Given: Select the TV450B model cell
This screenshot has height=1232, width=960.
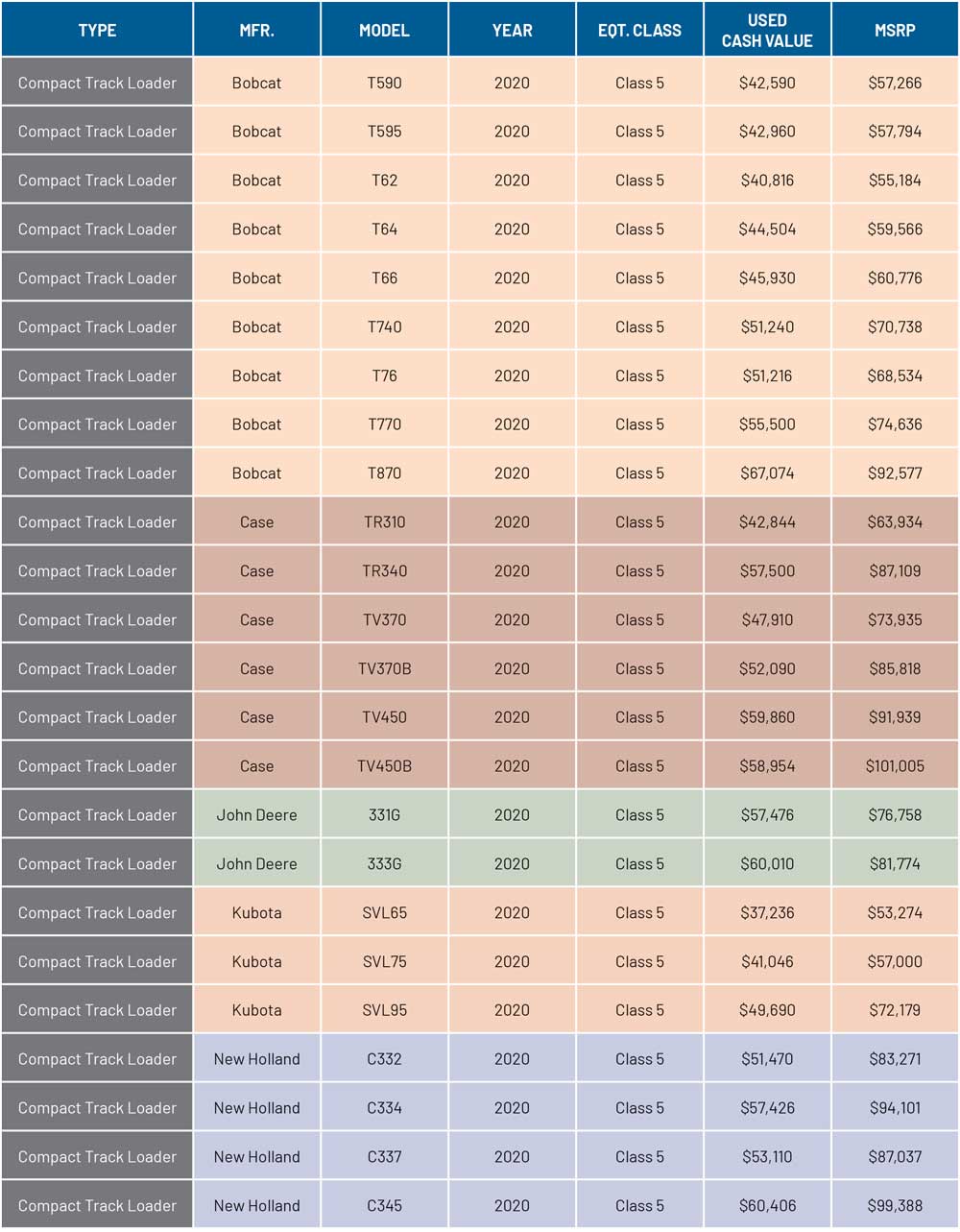Looking at the screenshot, I should click(x=384, y=766).
